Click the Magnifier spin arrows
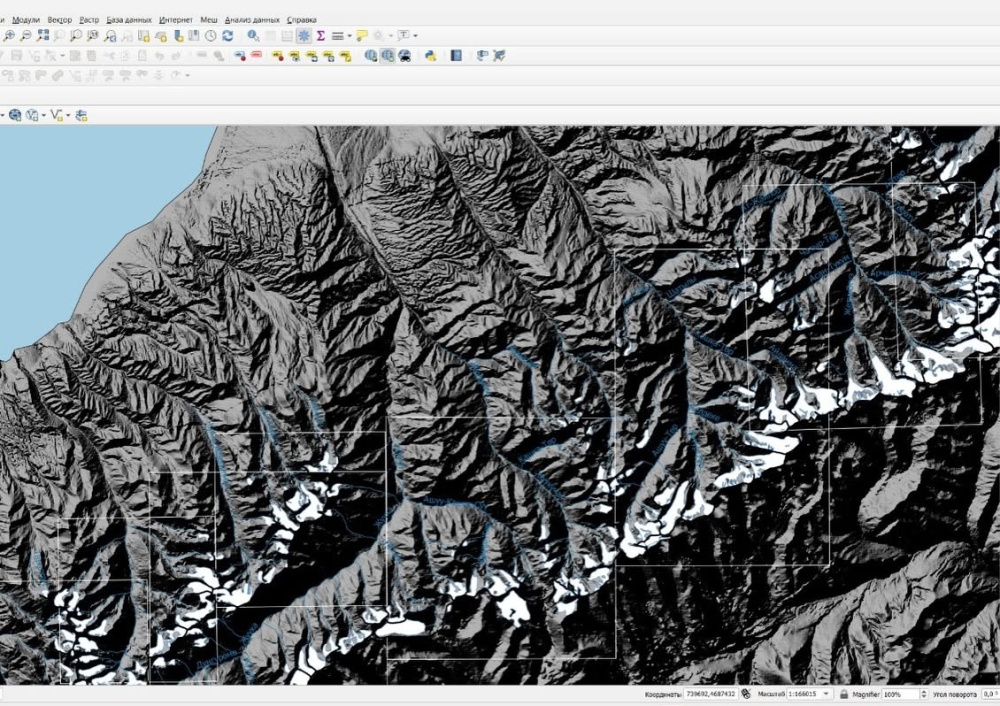The width and height of the screenshot is (1000, 706). [x=923, y=694]
